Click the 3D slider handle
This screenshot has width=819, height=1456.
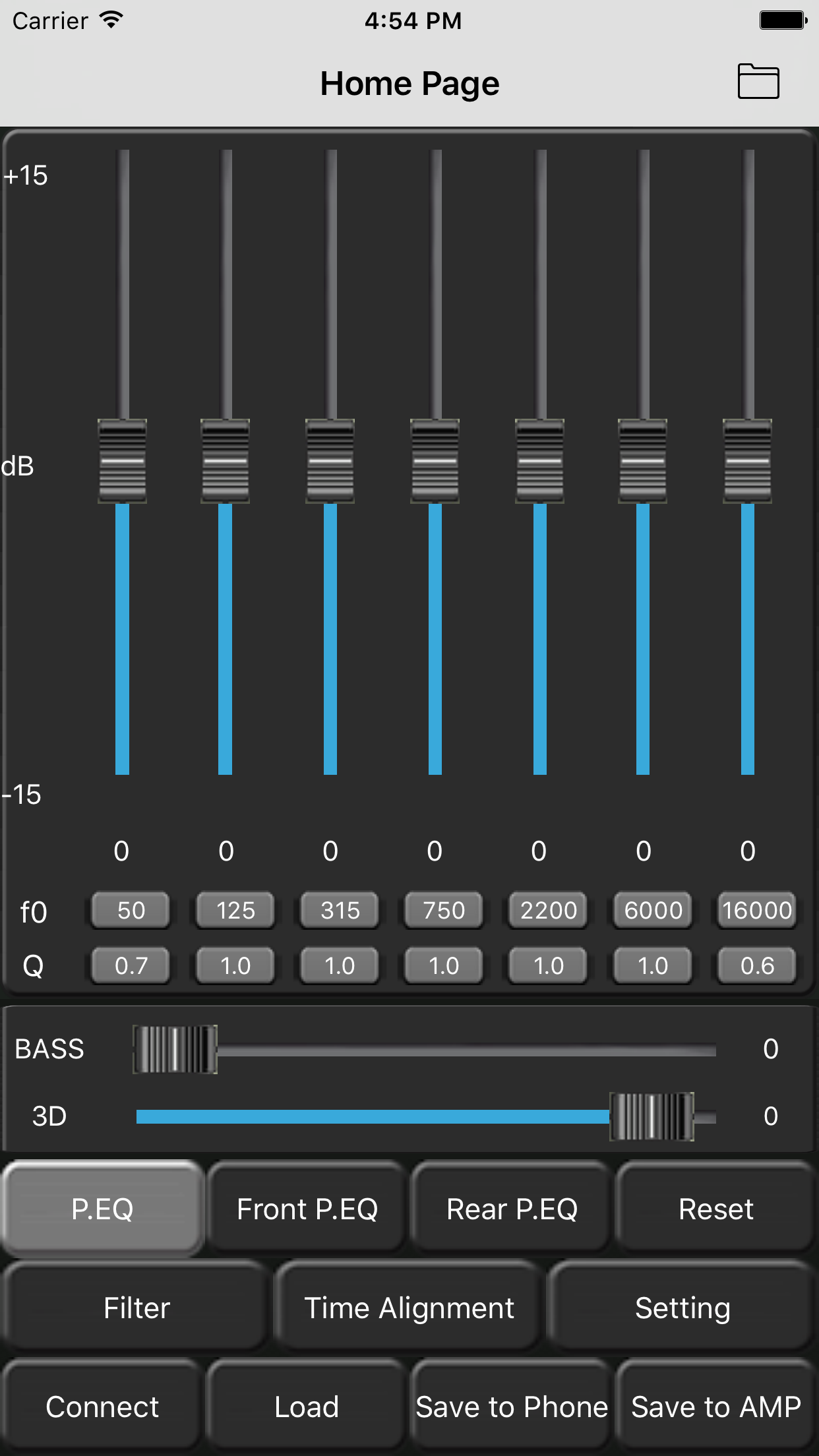coord(652,1116)
